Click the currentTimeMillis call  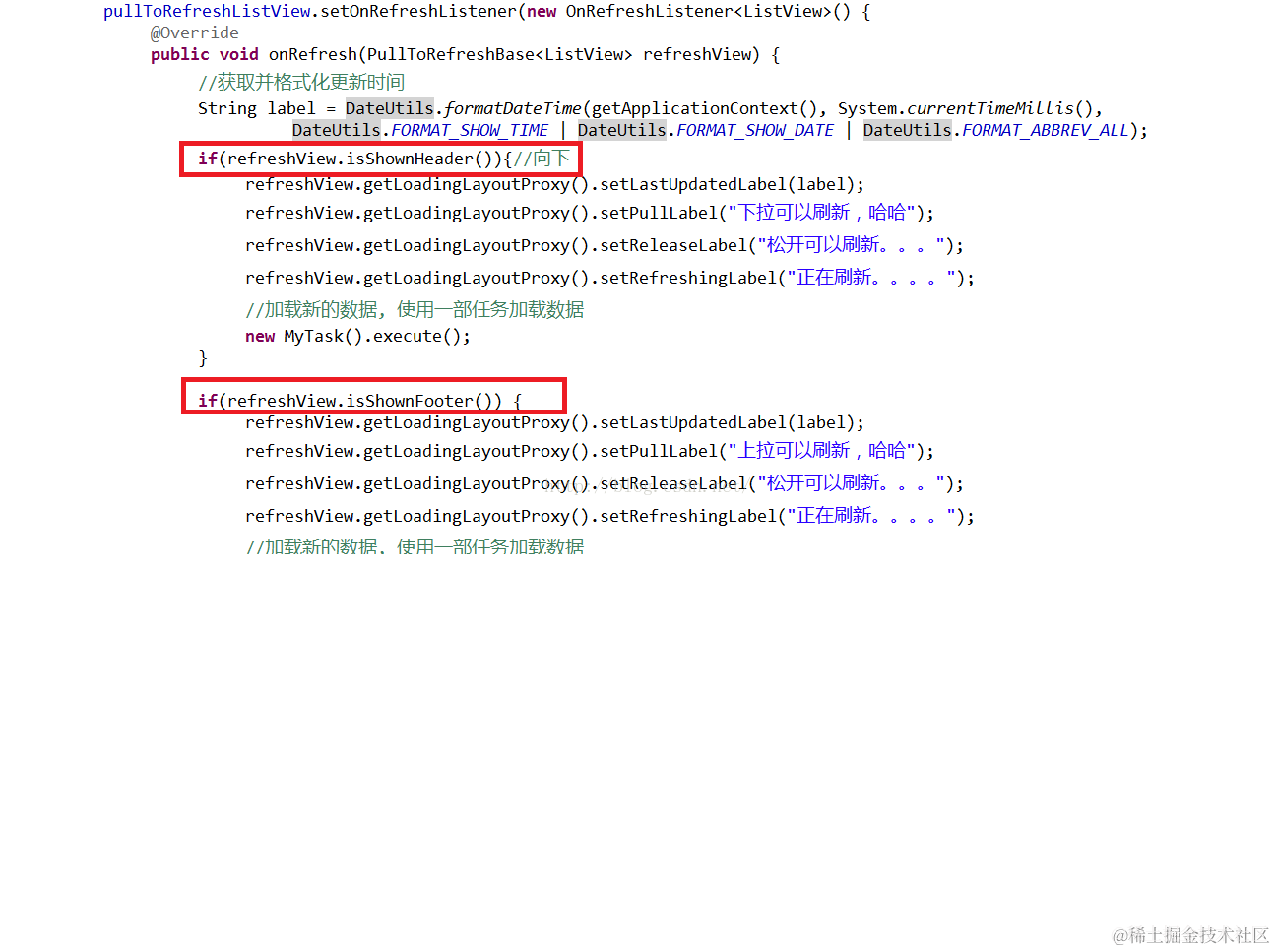click(989, 109)
